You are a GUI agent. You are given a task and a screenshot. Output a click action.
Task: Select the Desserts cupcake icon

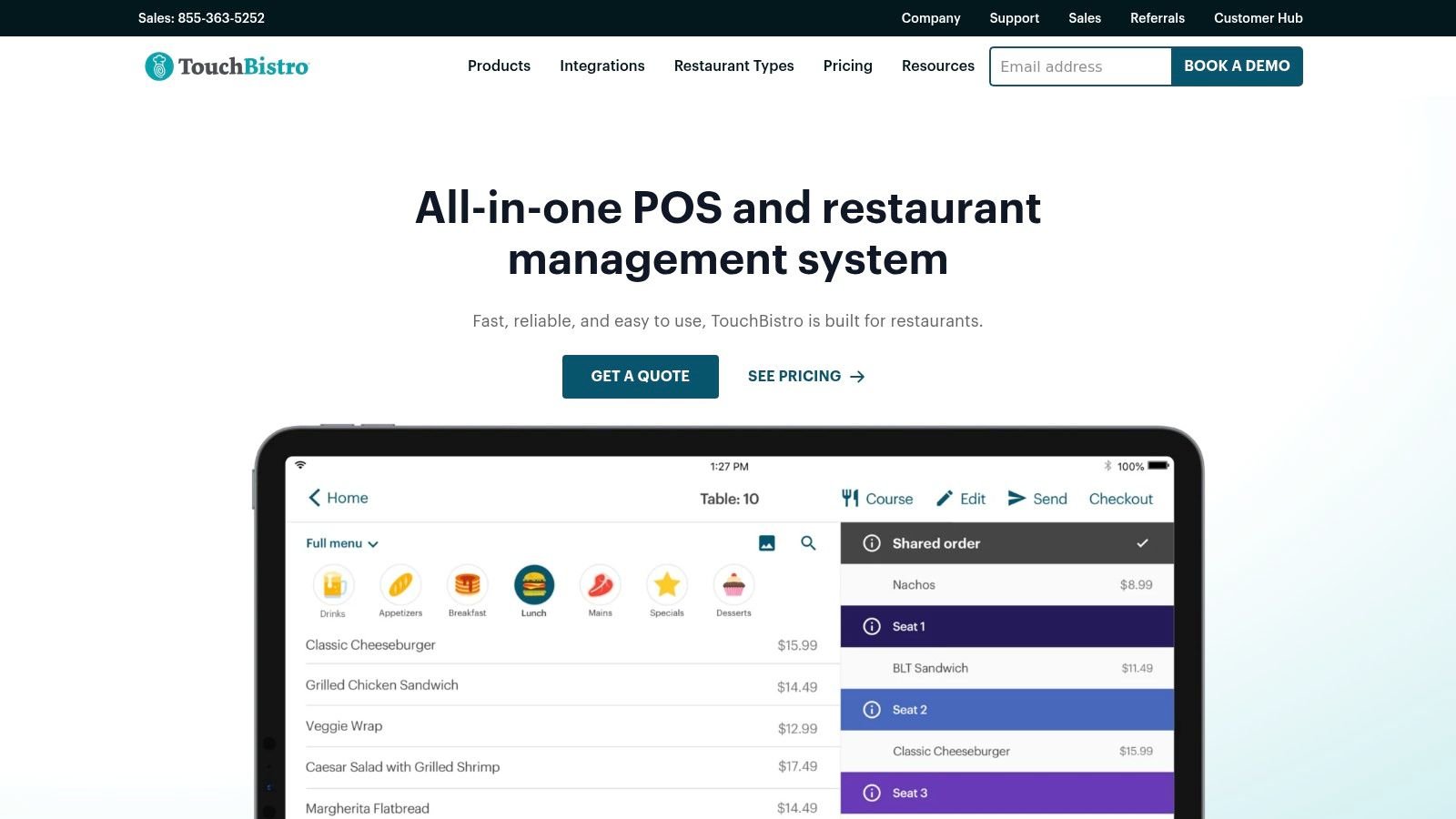[x=733, y=585]
